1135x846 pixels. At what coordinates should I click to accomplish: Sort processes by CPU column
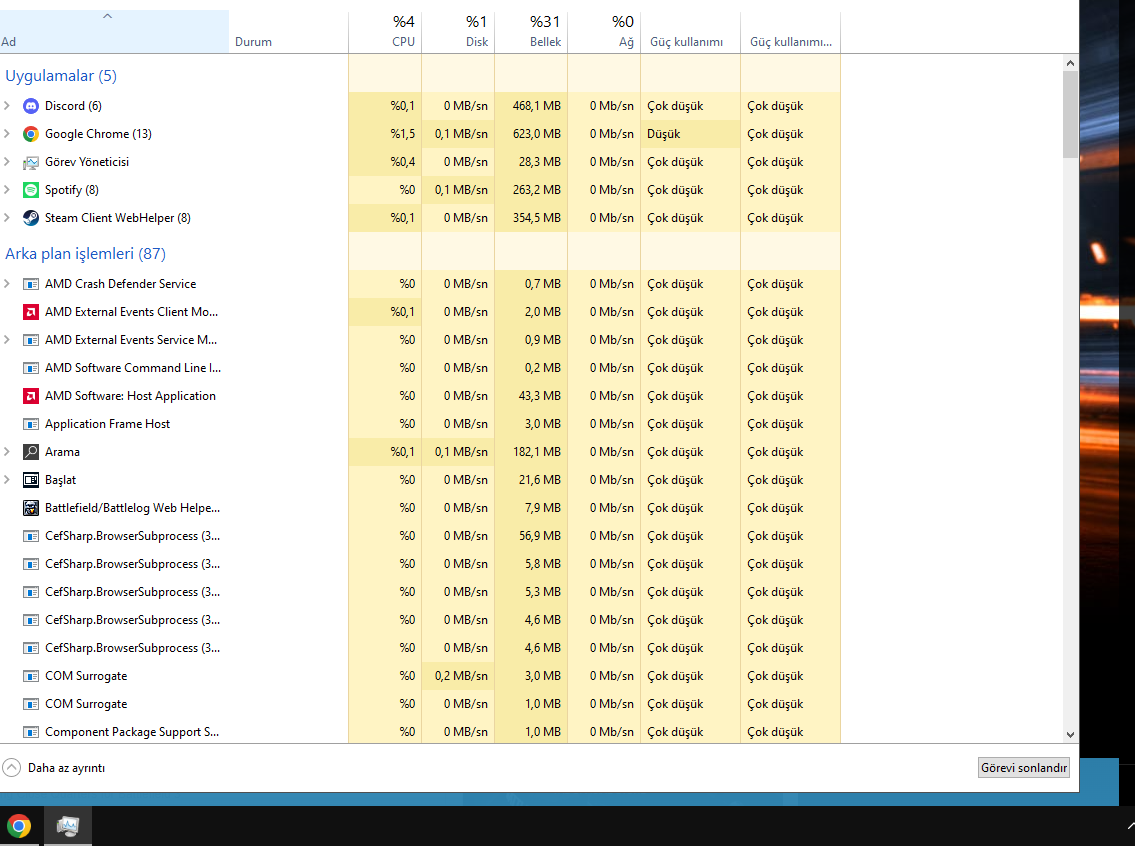[385, 32]
